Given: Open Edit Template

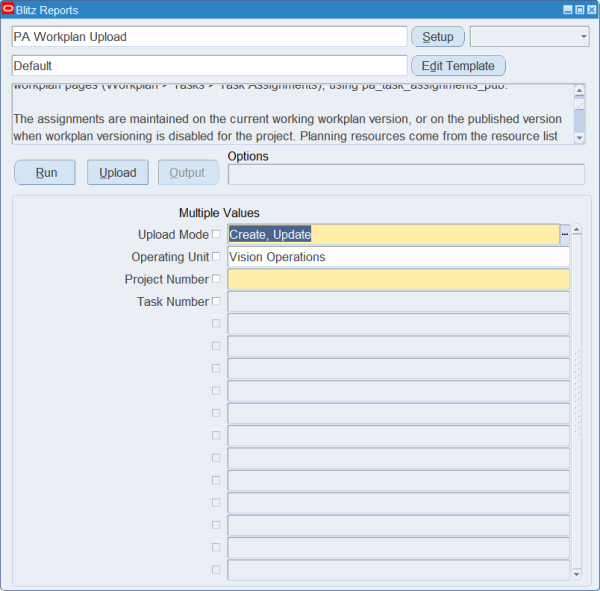Looking at the screenshot, I should pyautogui.click(x=458, y=66).
